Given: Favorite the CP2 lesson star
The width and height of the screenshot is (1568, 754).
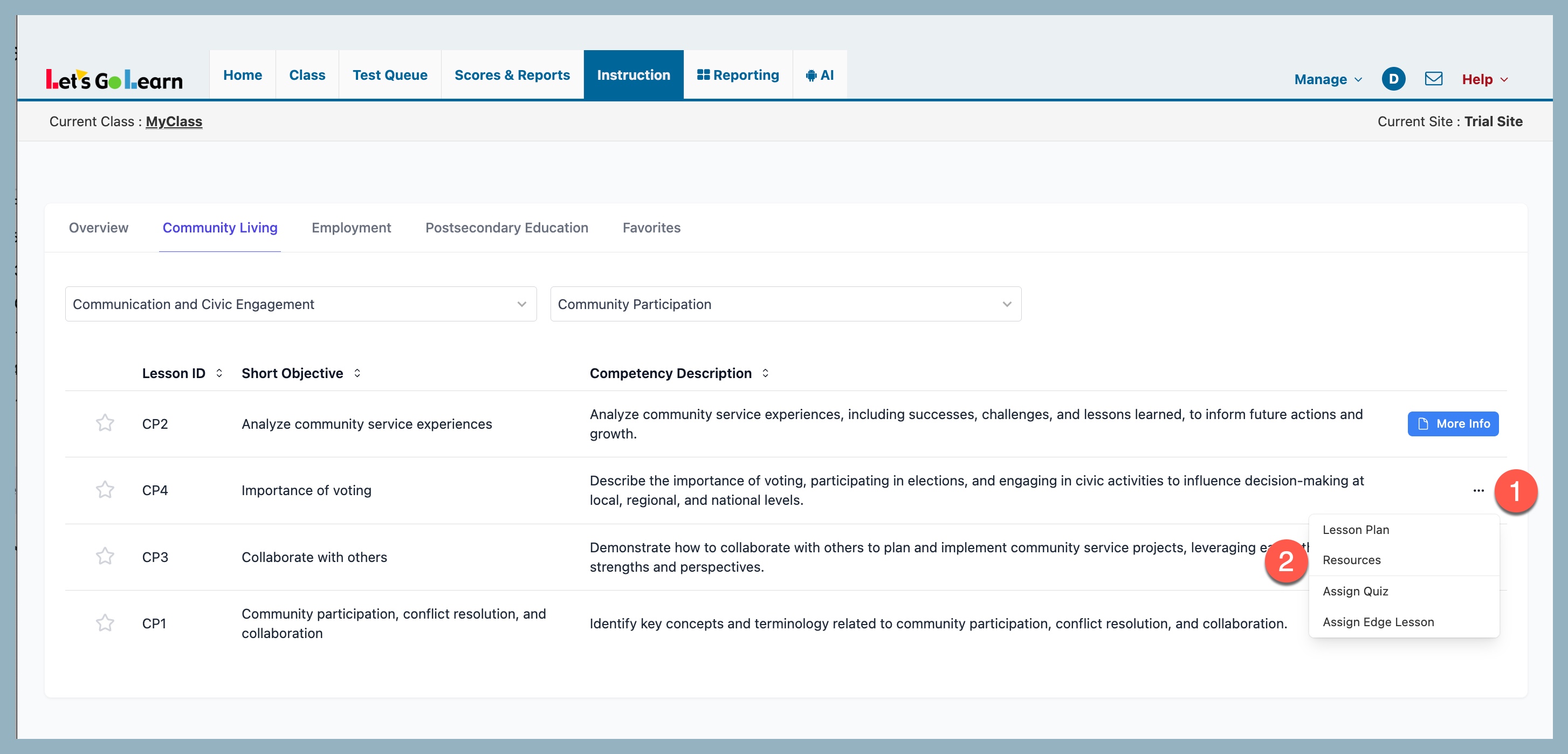Looking at the screenshot, I should (105, 423).
